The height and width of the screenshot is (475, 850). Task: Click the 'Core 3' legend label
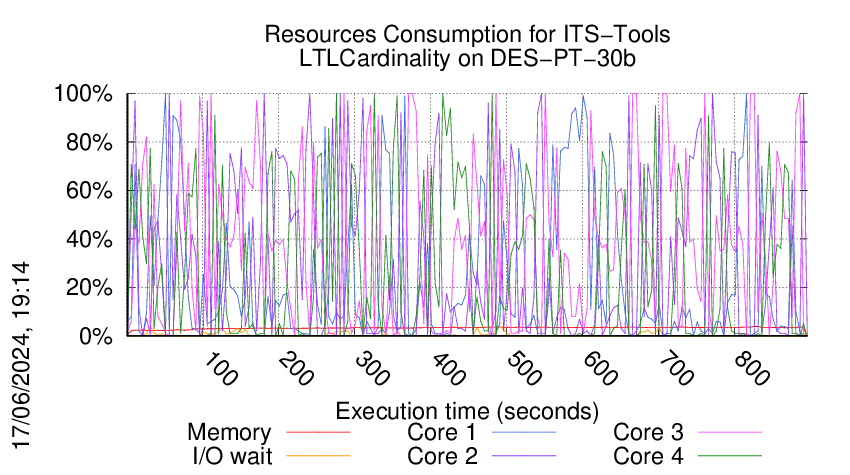648,432
